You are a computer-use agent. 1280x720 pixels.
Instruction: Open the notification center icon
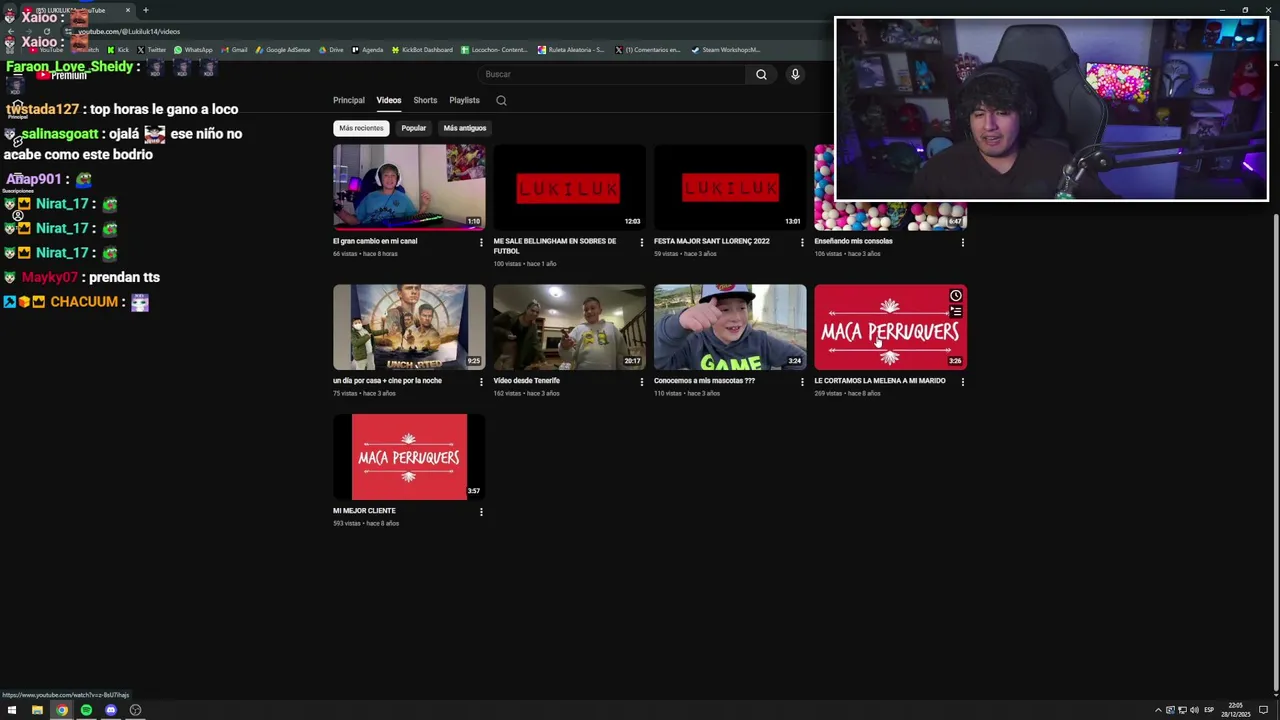pyautogui.click(x=1265, y=710)
